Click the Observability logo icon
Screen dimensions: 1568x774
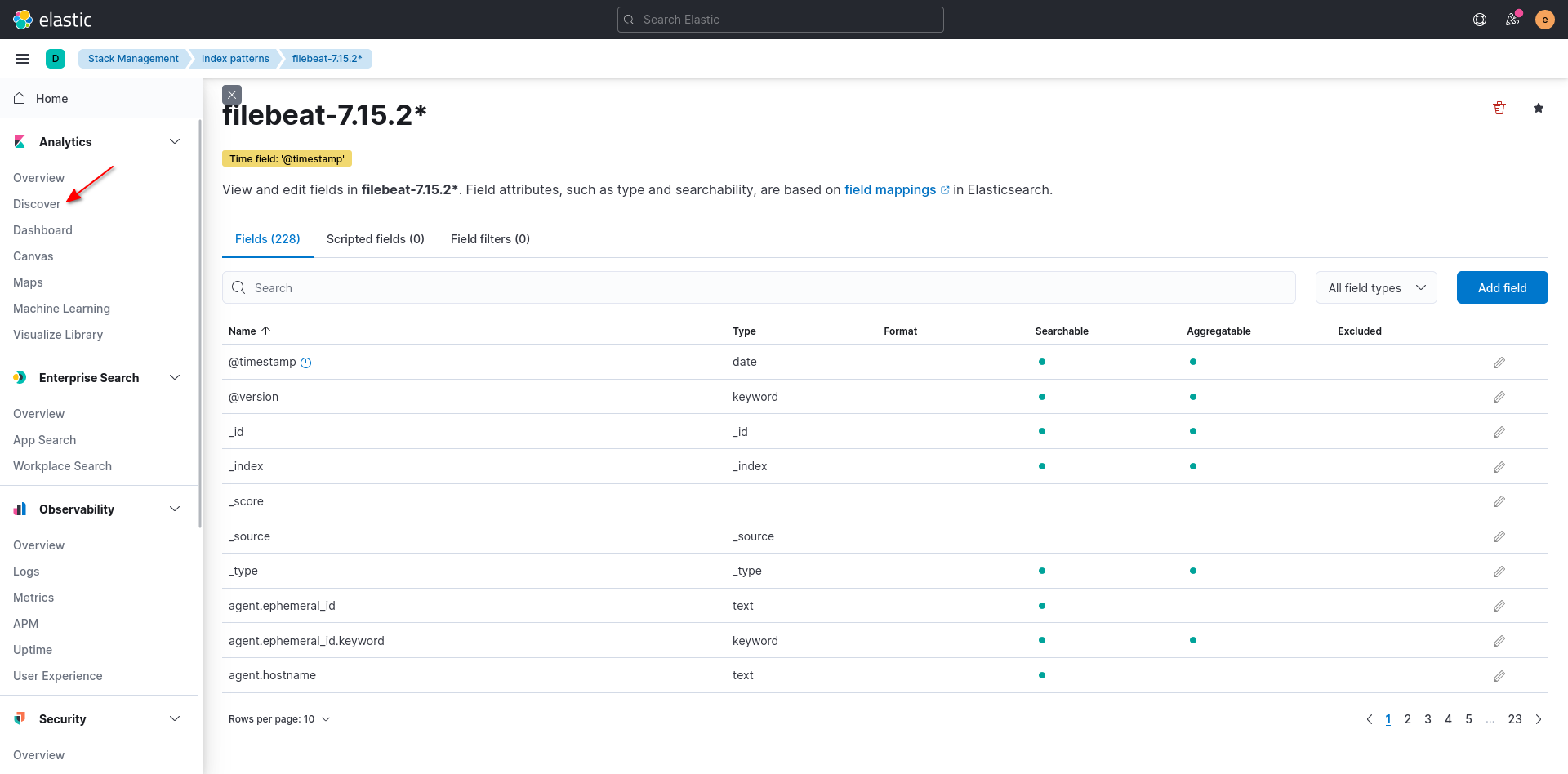(x=20, y=509)
